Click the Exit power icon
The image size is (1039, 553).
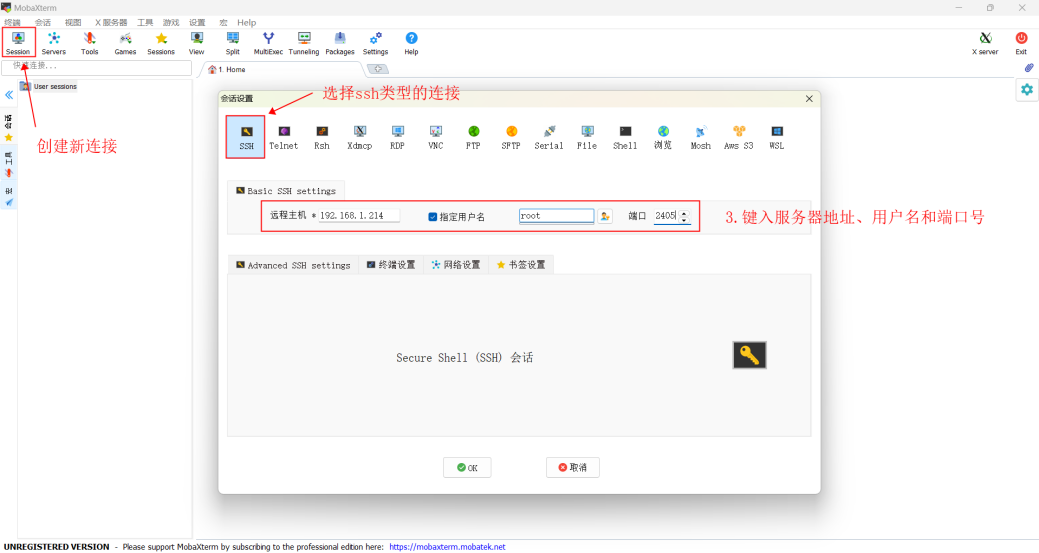click(1021, 43)
